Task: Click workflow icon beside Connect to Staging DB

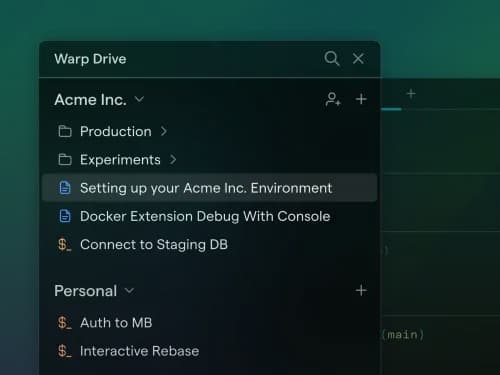Action: point(64,245)
